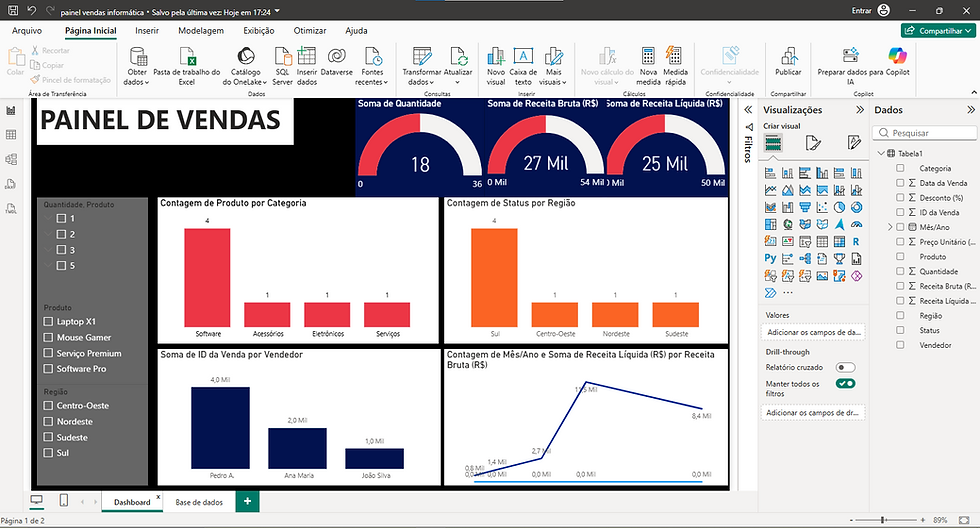The width and height of the screenshot is (980, 528).
Task: Open the Mais visuais dropdown
Action: [x=553, y=66]
